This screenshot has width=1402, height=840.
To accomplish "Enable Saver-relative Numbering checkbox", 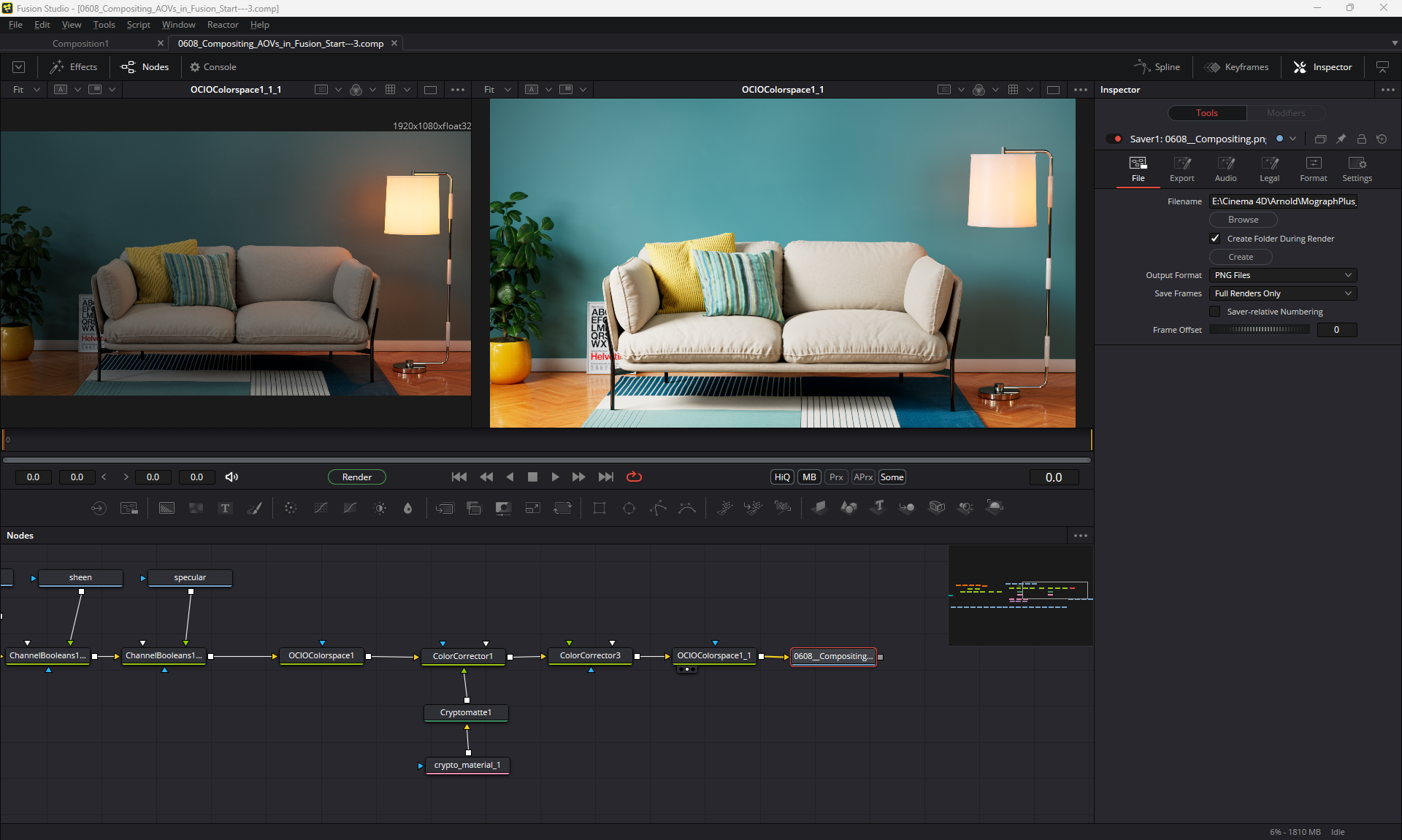I will tap(1215, 312).
